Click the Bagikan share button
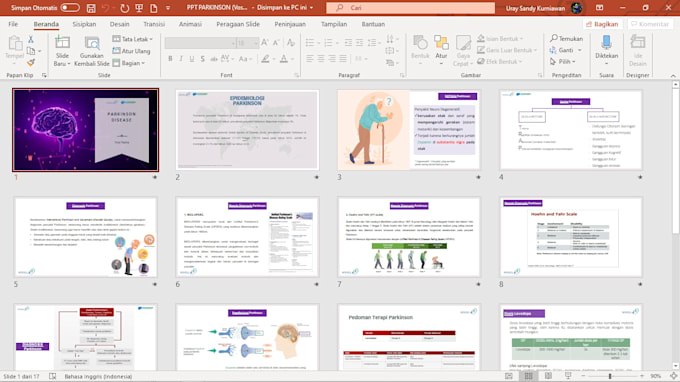Screen dimensions: 680x382 (x=602, y=24)
